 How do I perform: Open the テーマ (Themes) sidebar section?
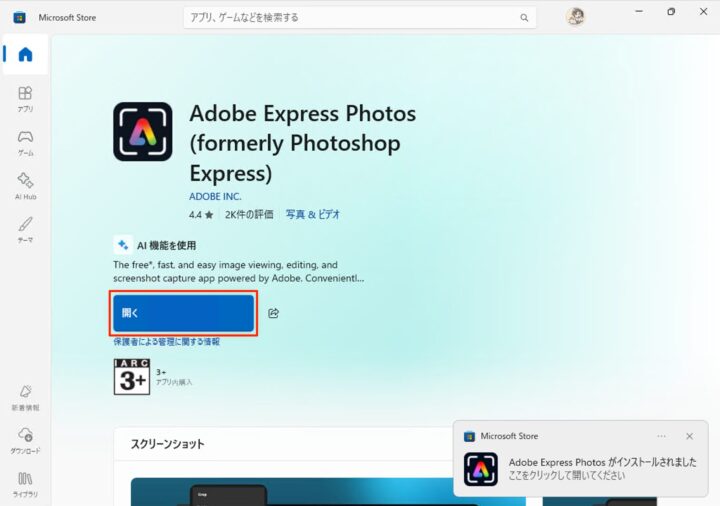[x=25, y=228]
